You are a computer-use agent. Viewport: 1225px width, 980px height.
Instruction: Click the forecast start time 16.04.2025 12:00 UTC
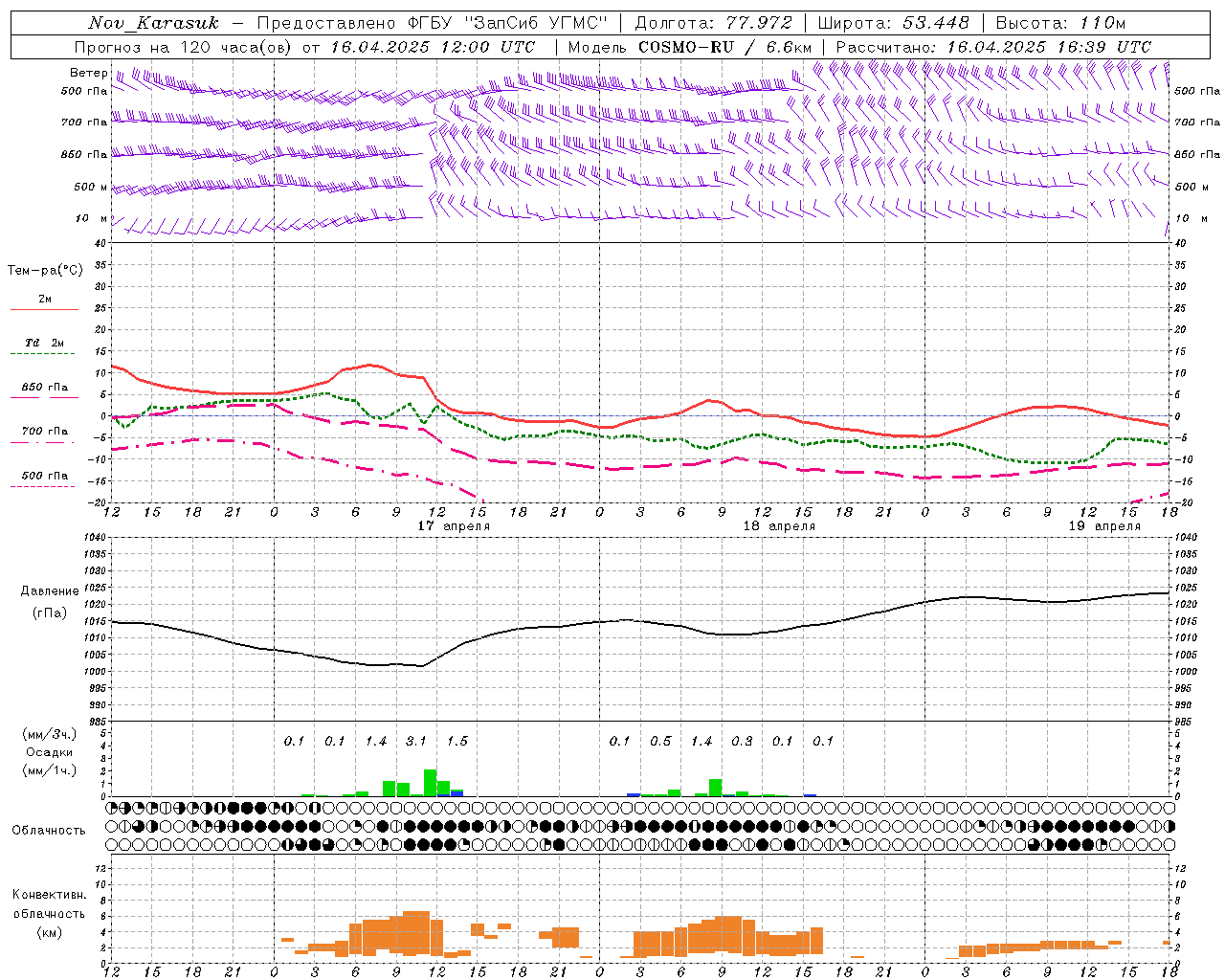[x=433, y=47]
